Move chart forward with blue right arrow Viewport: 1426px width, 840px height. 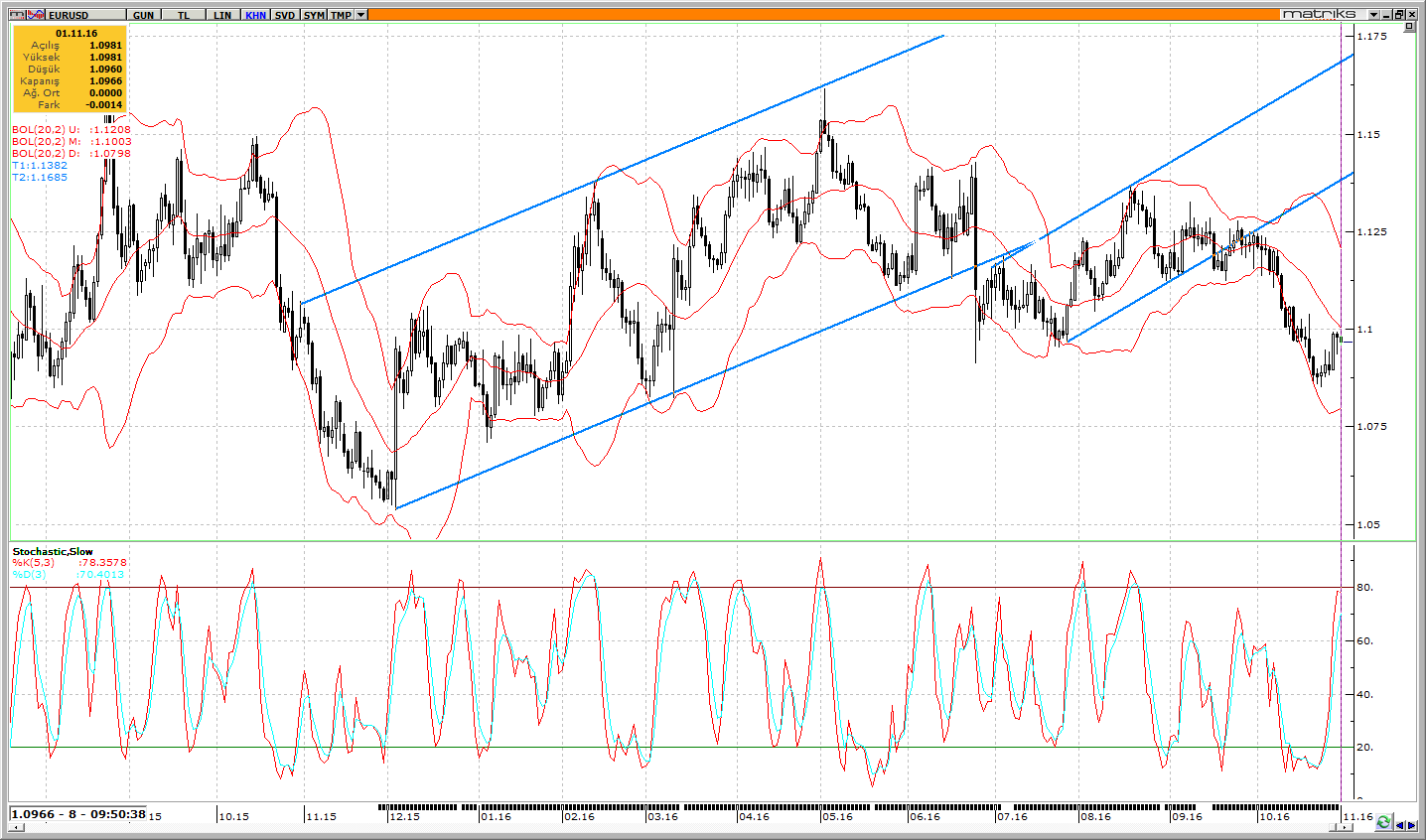pos(1412,825)
